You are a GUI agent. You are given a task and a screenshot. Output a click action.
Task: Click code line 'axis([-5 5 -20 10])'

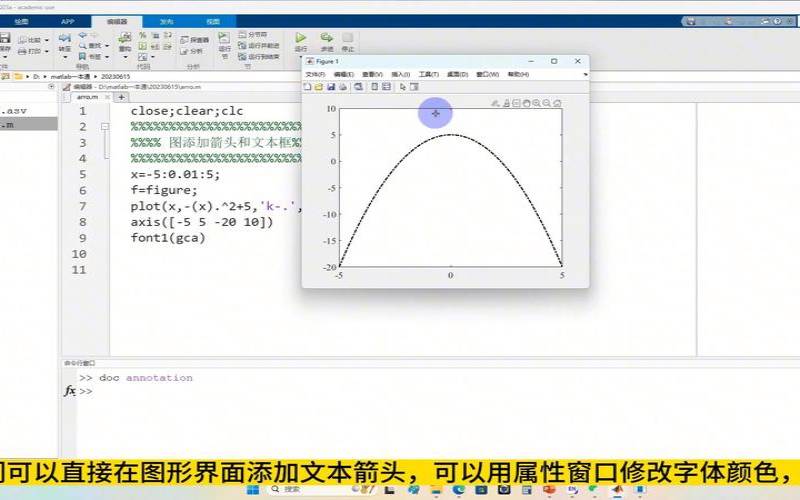tap(202, 222)
